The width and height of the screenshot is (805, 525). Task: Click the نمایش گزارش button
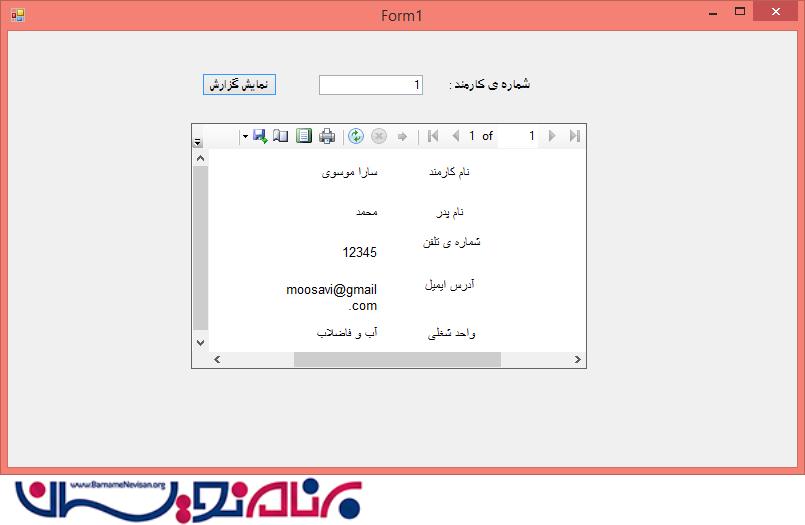239,85
